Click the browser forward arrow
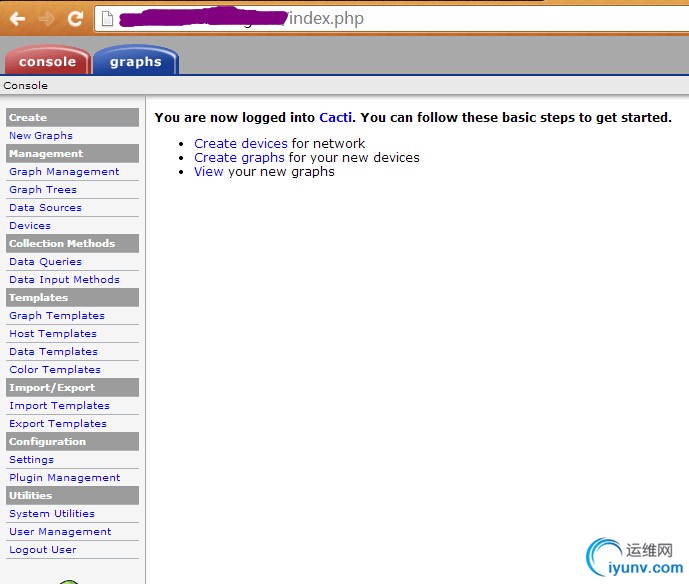 [46, 19]
